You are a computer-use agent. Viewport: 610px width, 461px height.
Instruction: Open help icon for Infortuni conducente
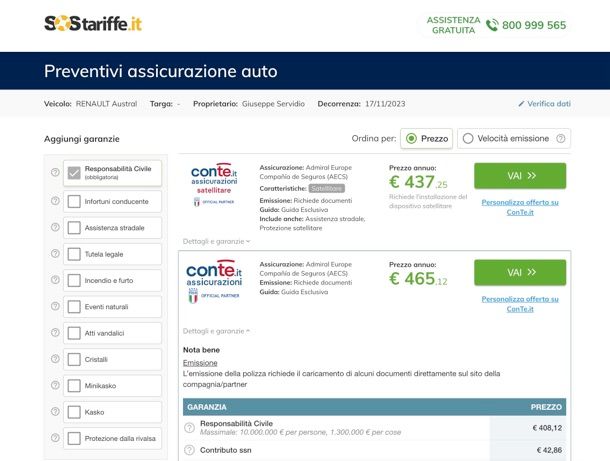[55, 201]
